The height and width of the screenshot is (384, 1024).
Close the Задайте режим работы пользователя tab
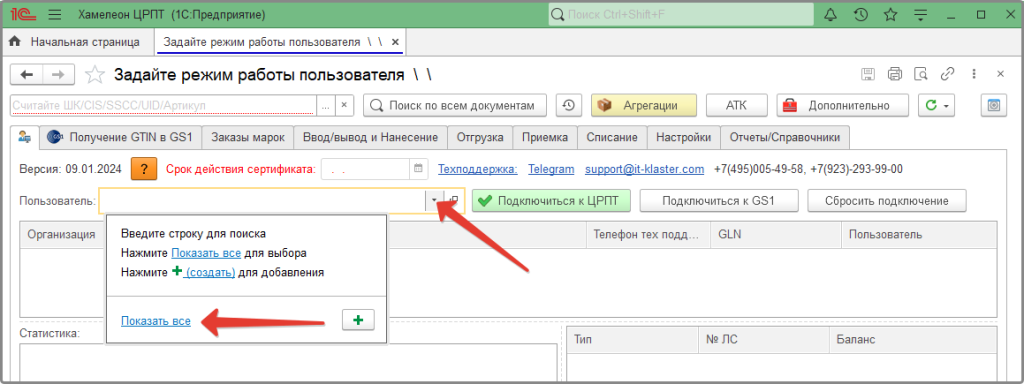[x=395, y=42]
